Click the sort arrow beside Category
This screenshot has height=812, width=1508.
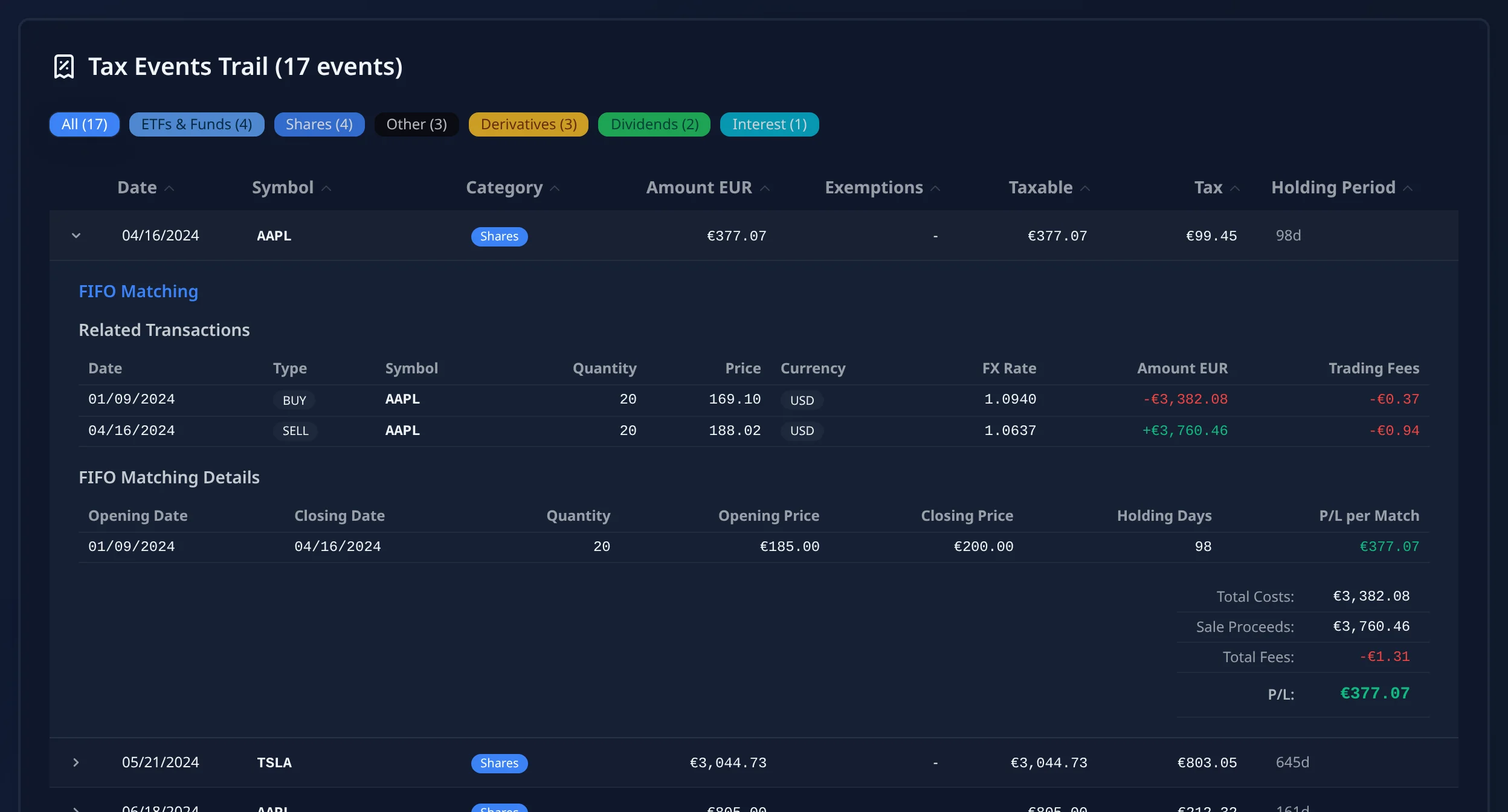coord(555,188)
